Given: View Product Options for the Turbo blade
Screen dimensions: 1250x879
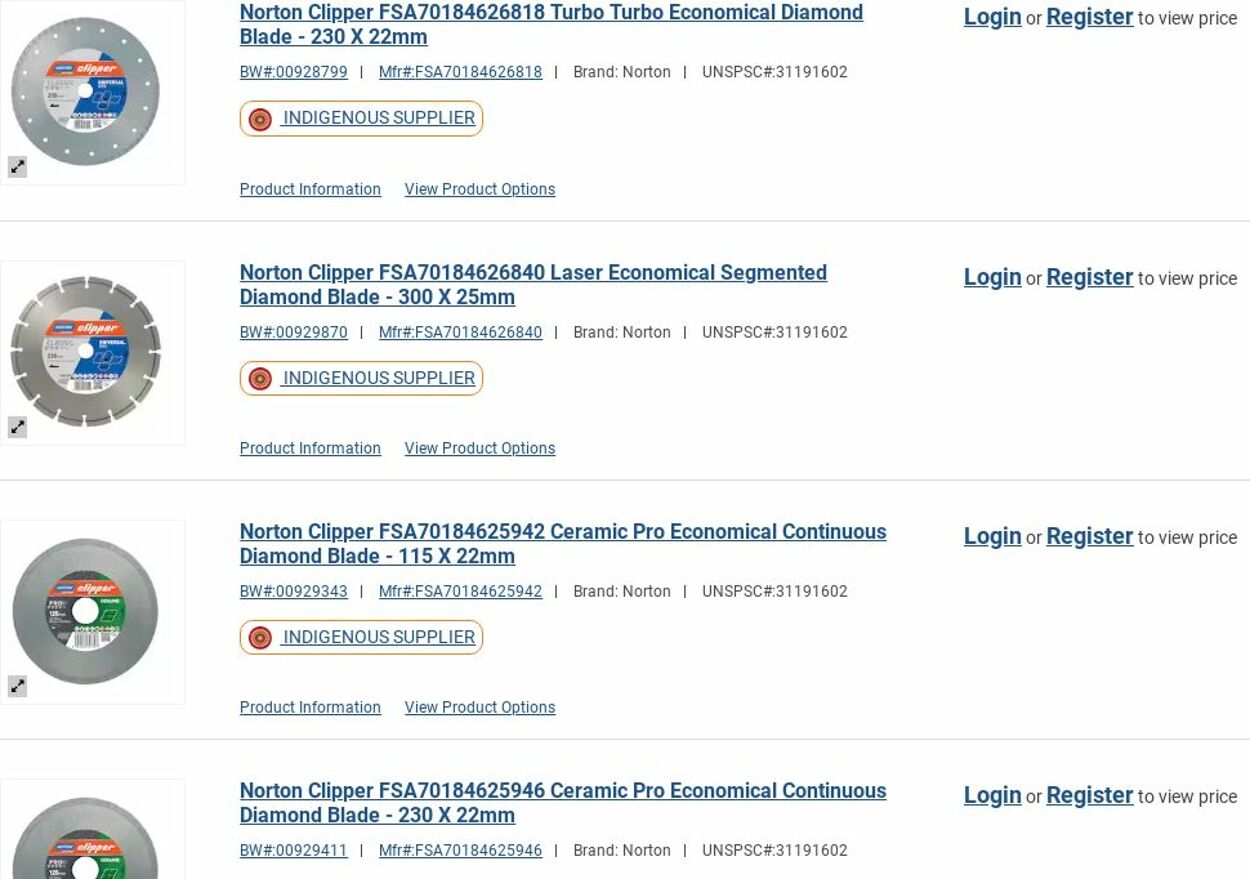Looking at the screenshot, I should click(x=479, y=189).
